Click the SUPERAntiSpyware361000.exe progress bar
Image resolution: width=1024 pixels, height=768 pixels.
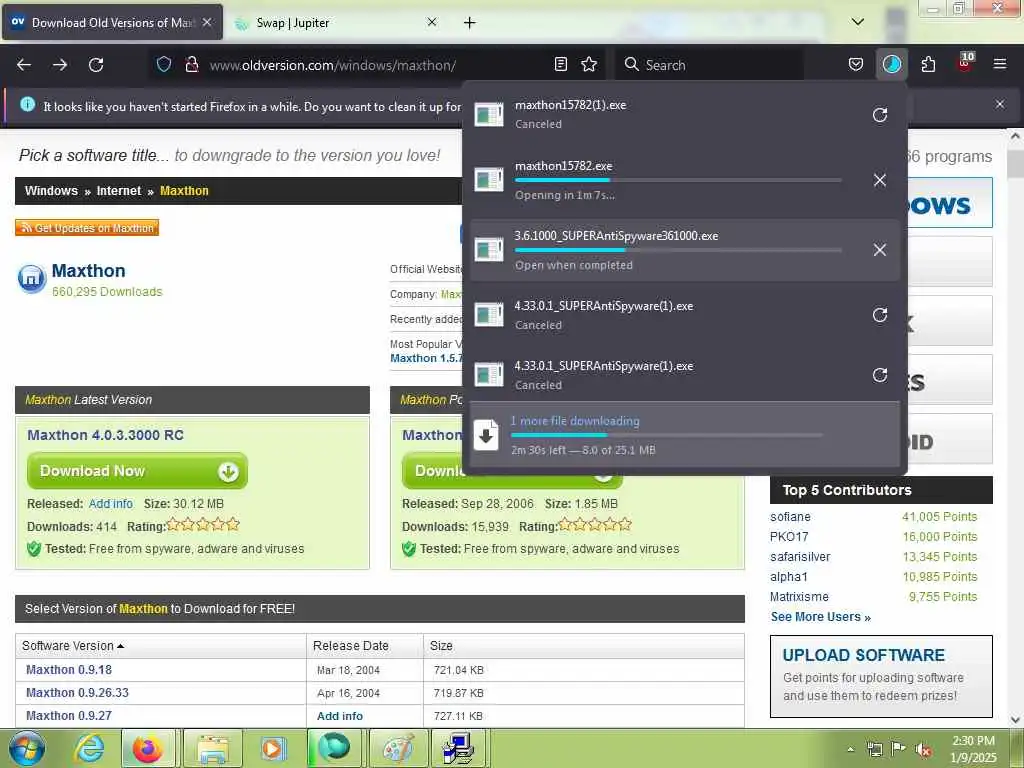point(678,250)
